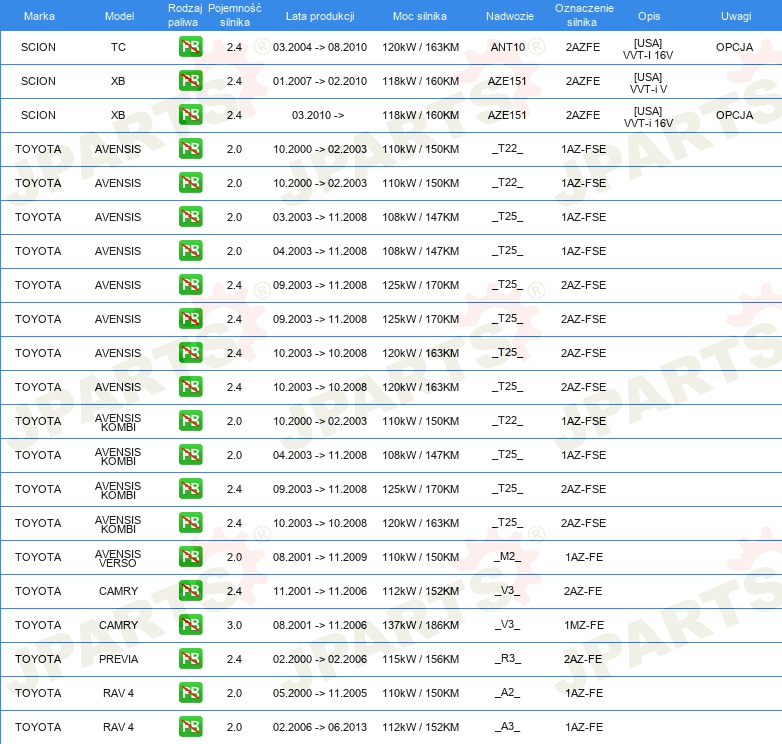Click the Uwagi column header
The width and height of the screenshot is (782, 744).
coord(735,16)
